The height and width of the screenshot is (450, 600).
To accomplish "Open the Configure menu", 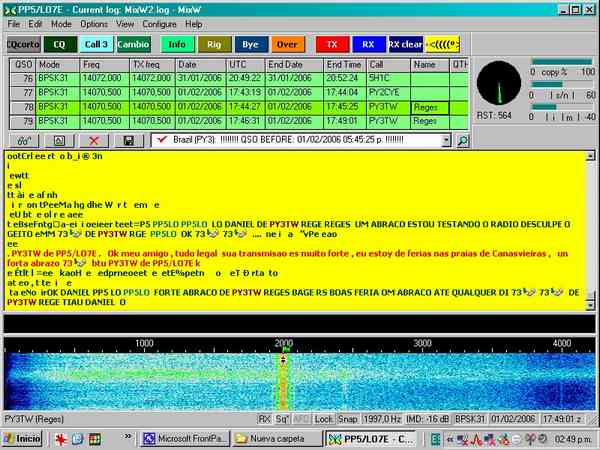I will (x=160, y=23).
